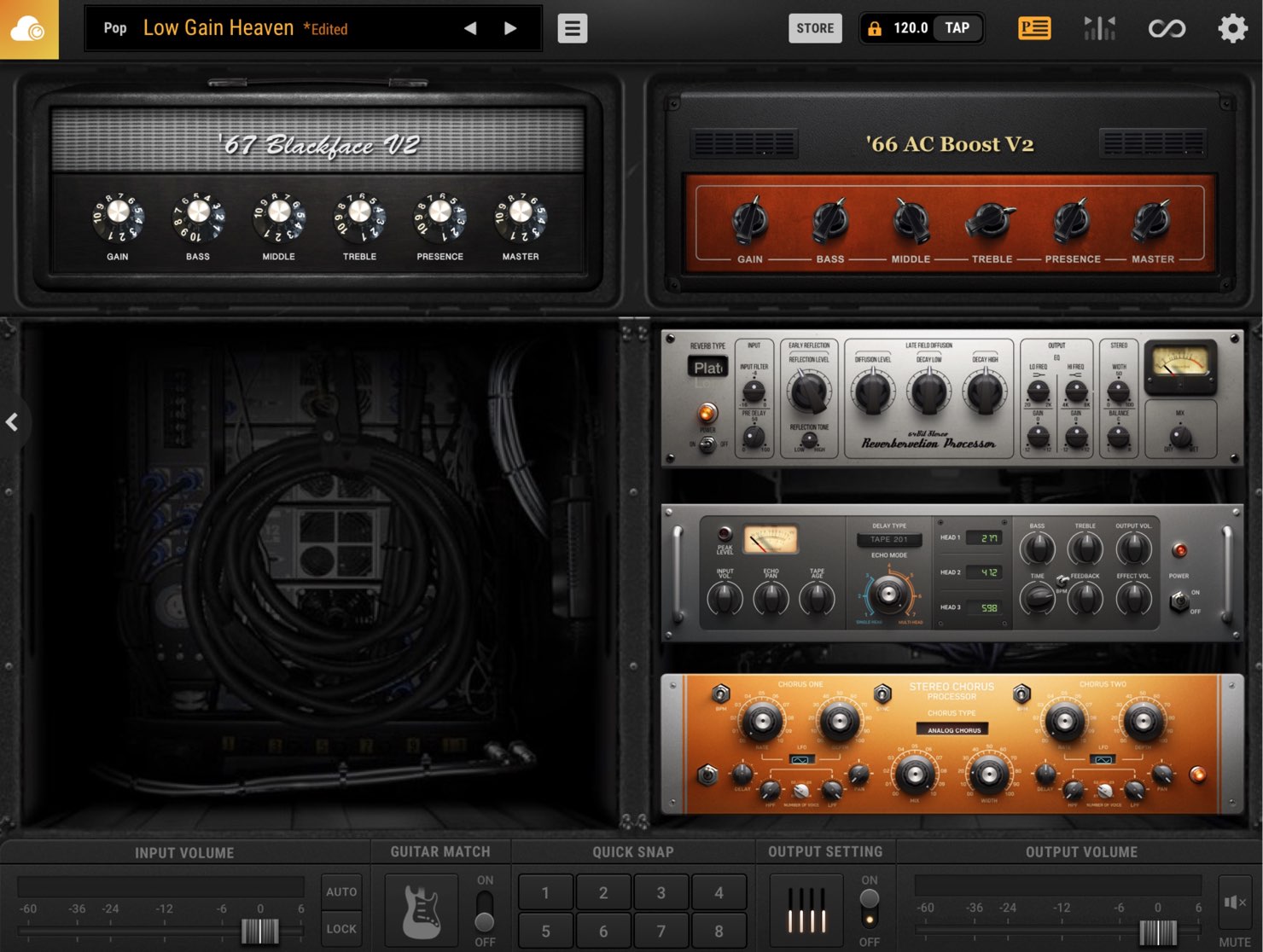Select Chorus Two Number of Voice switch
Image resolution: width=1263 pixels, height=952 pixels.
tap(1103, 790)
